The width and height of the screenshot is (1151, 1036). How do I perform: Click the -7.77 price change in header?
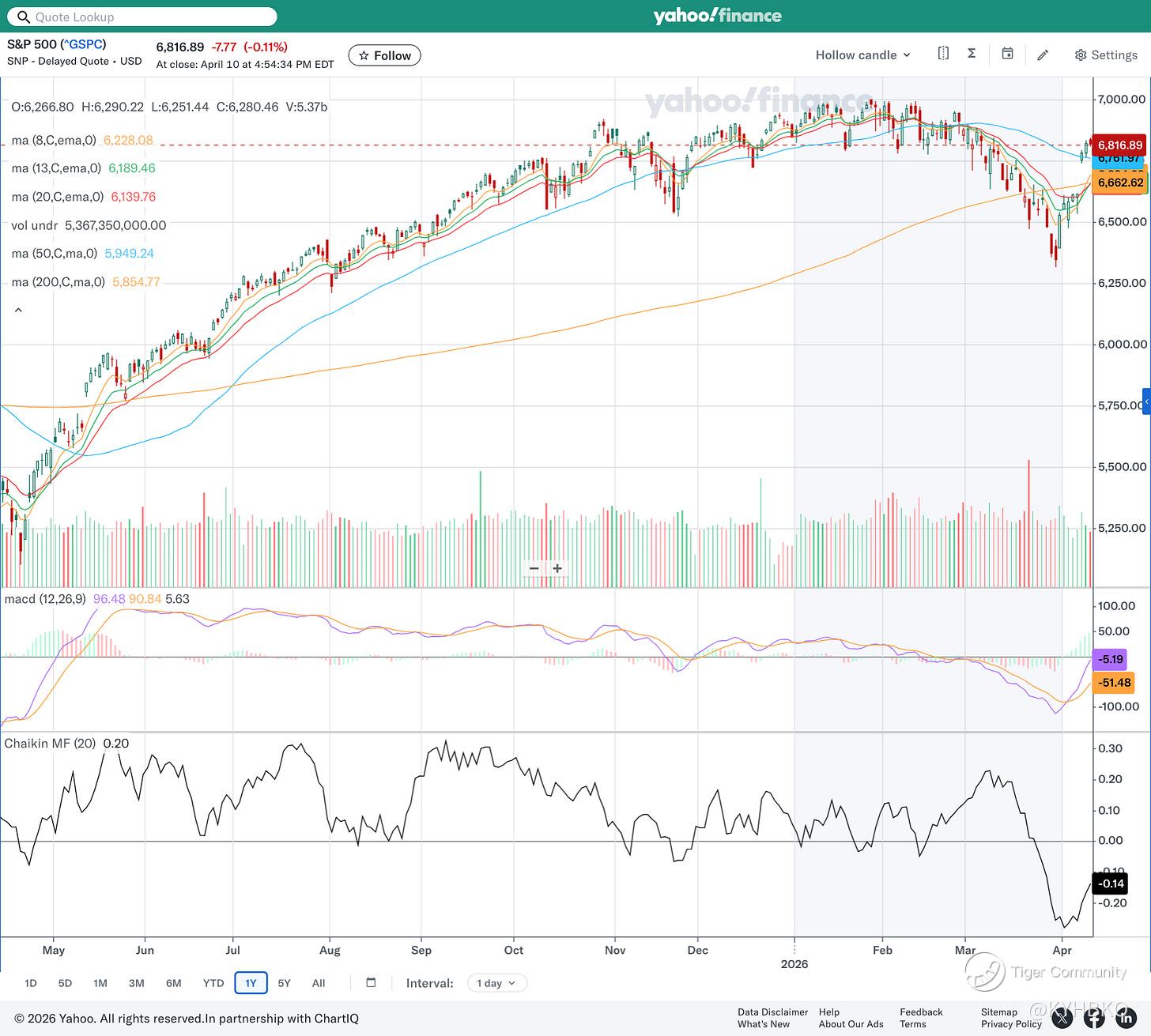coord(225,47)
